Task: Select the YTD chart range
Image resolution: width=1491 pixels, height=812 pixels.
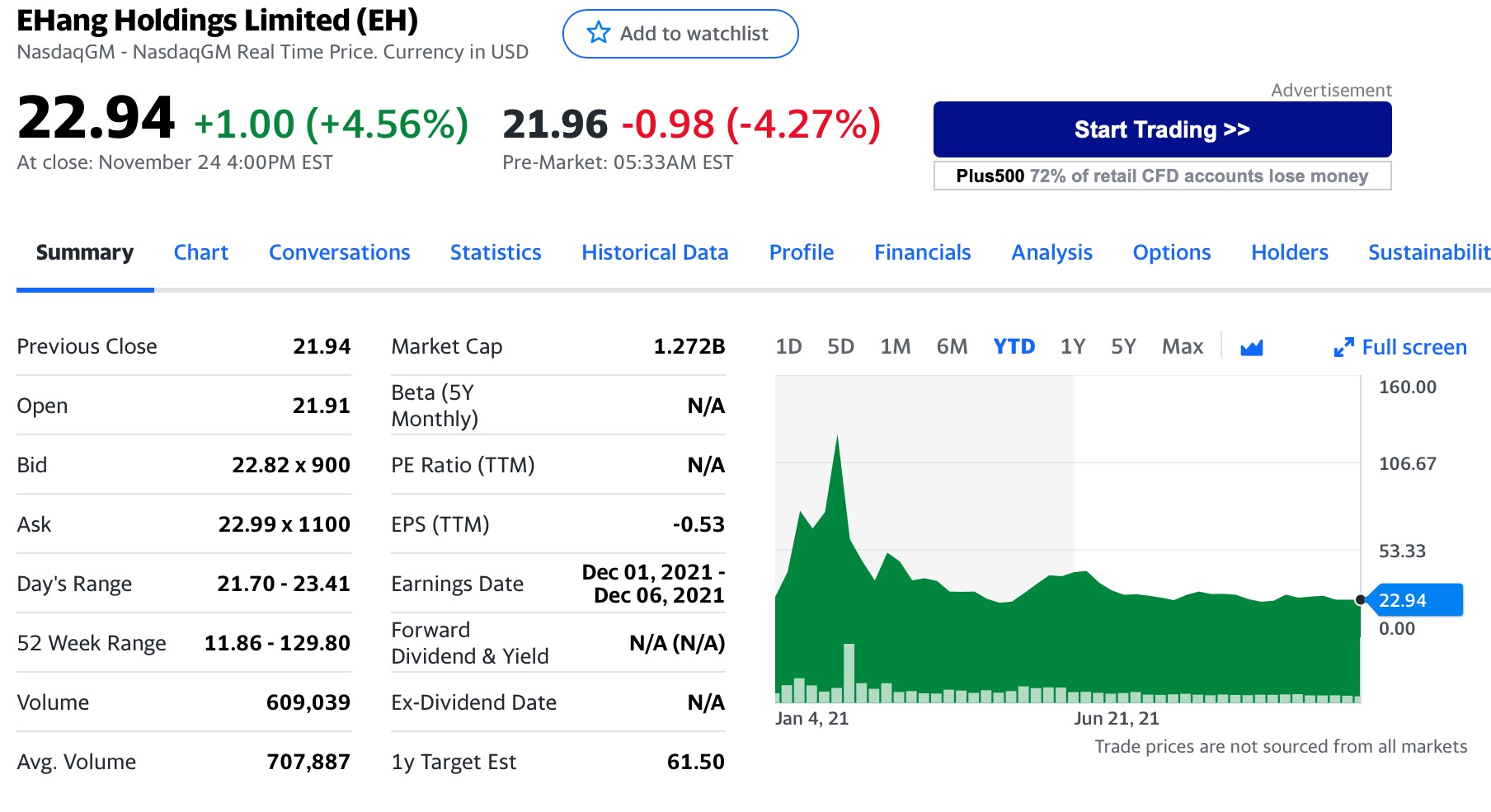Action: 1014,347
